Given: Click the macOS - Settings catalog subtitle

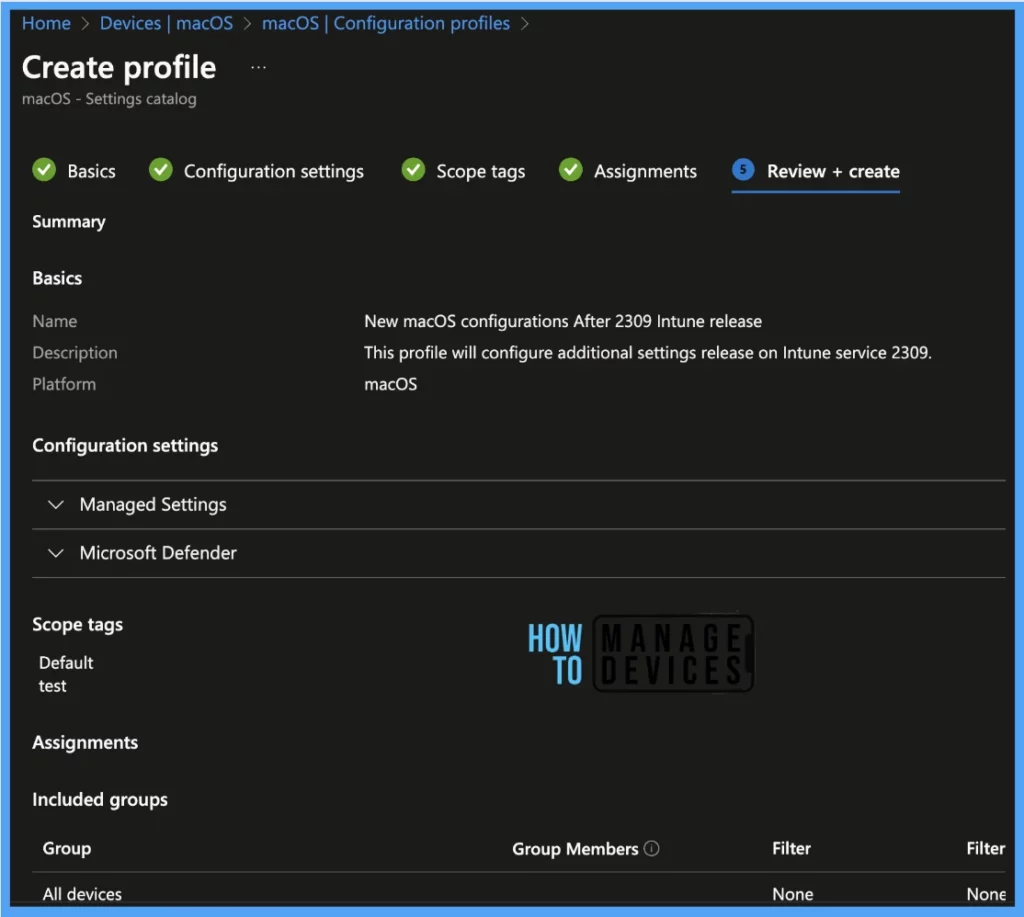Looking at the screenshot, I should coord(109,99).
